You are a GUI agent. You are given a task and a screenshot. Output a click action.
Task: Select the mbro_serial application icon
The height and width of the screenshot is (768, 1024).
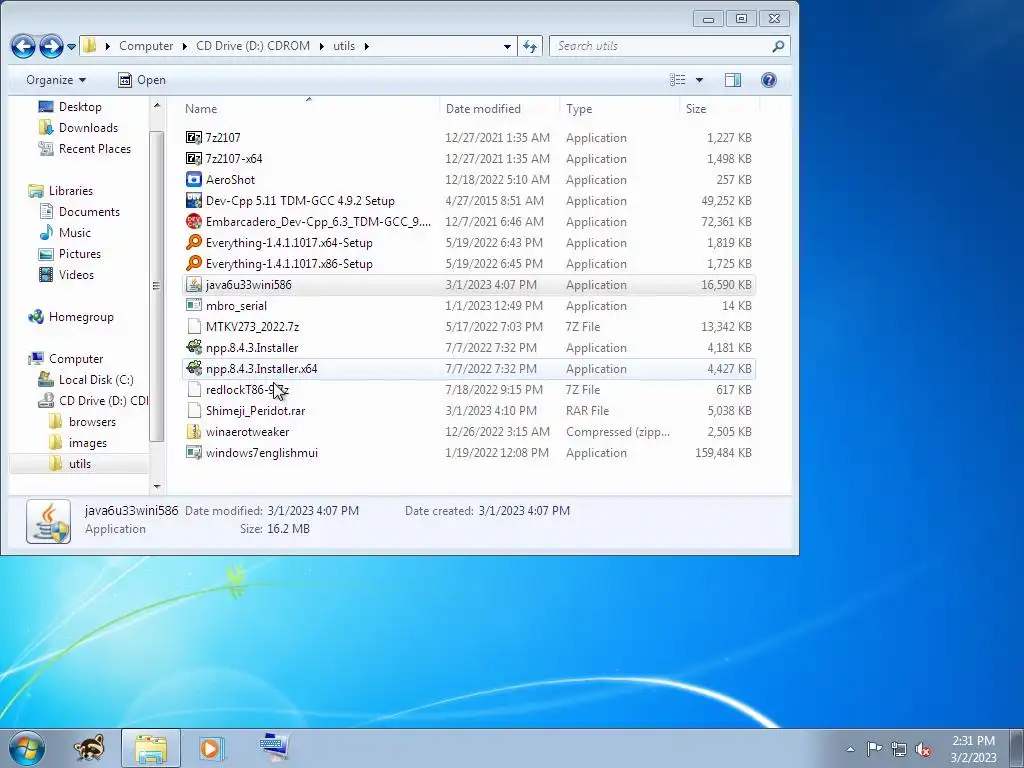[x=193, y=305]
